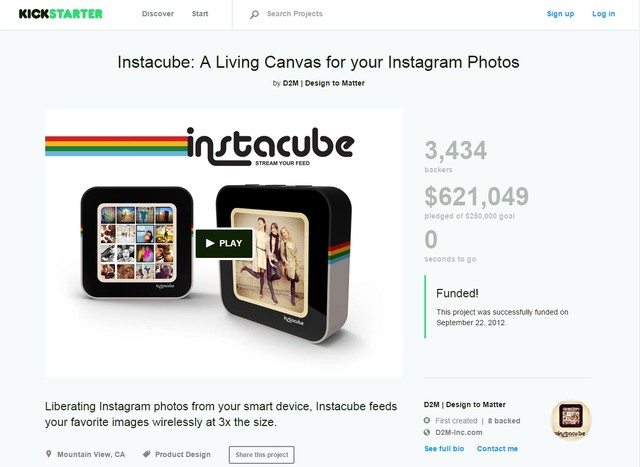
Task: Click the Log in link
Action: pos(603,14)
